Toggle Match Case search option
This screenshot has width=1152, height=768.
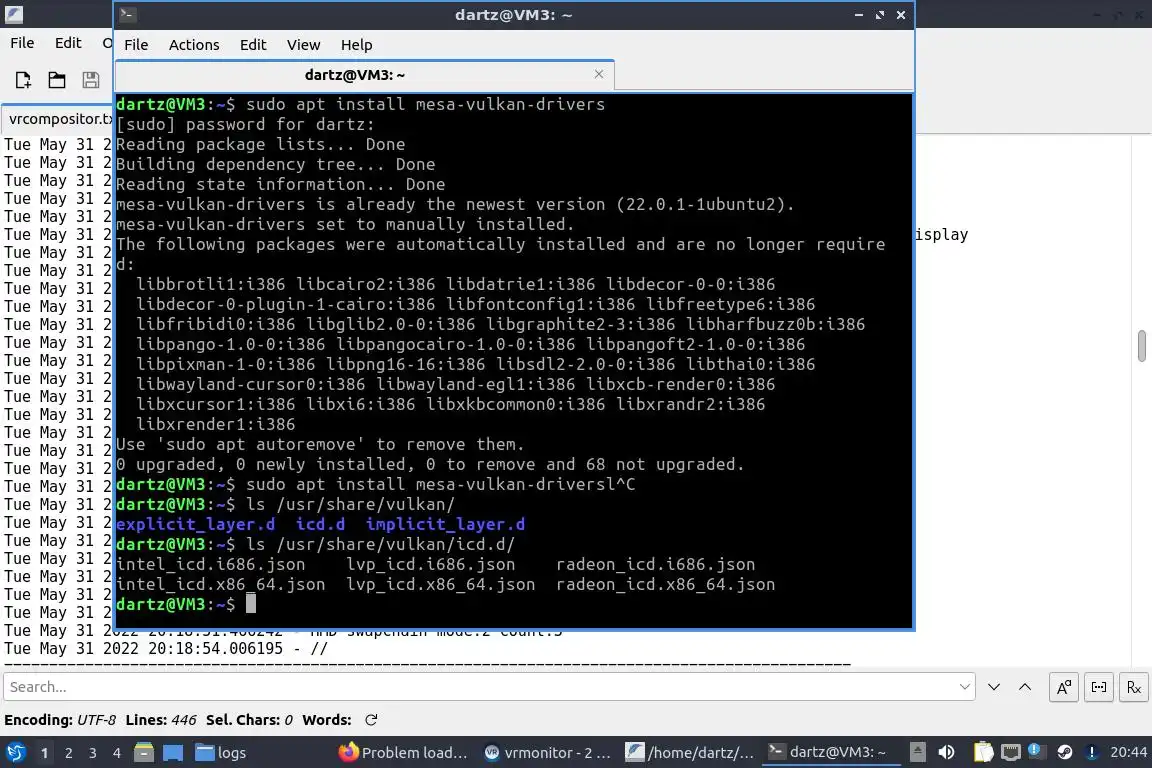tap(1063, 687)
